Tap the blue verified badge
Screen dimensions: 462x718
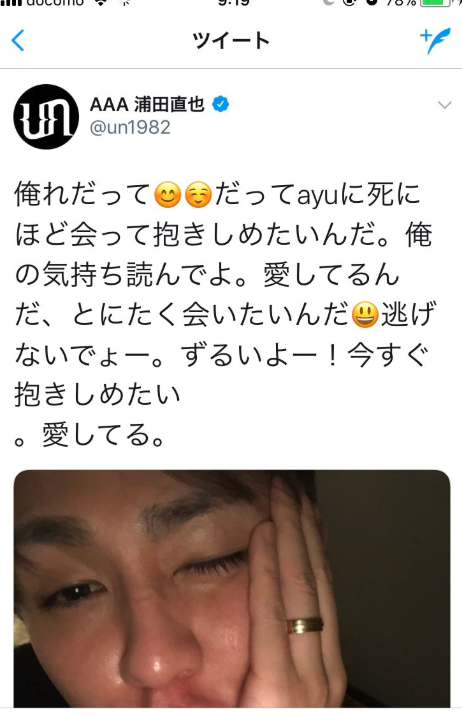[x=220, y=104]
